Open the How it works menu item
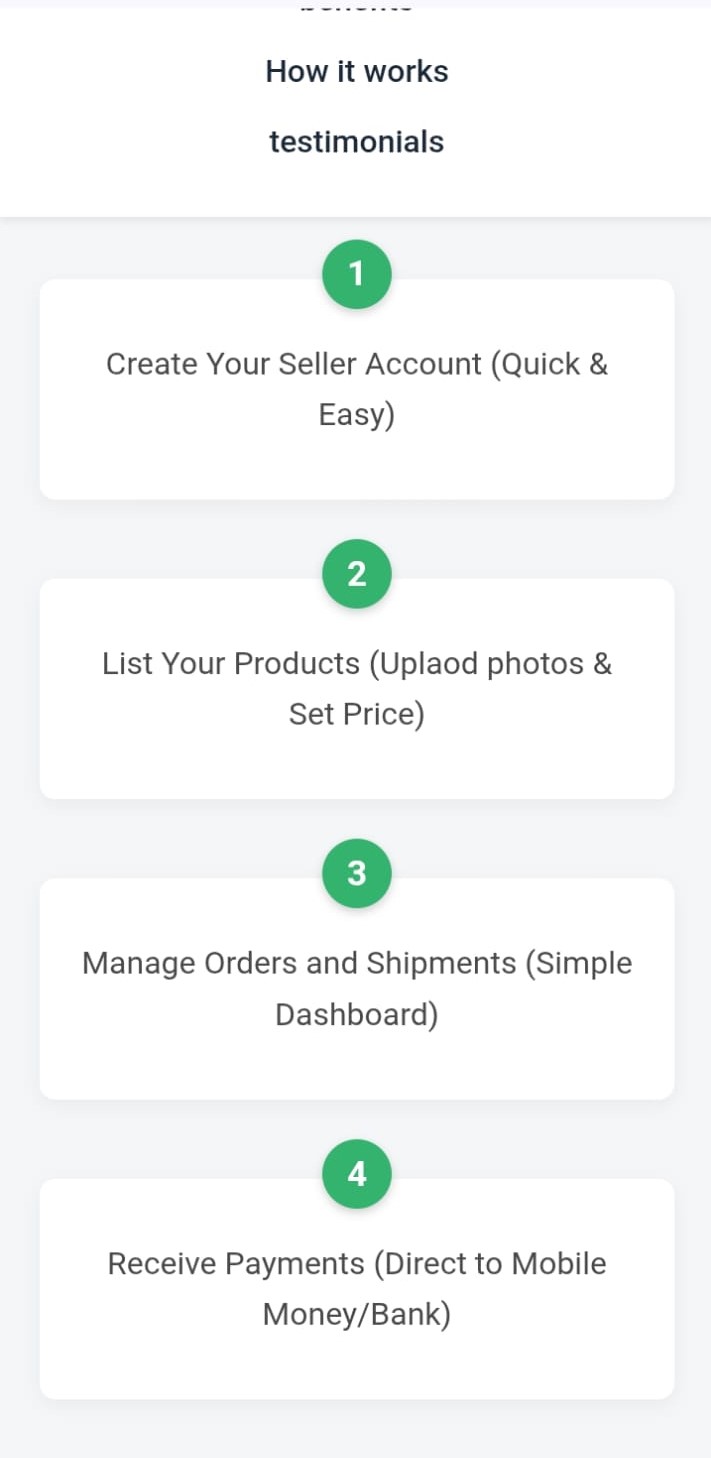Viewport: 711px width, 1458px height. click(x=356, y=72)
